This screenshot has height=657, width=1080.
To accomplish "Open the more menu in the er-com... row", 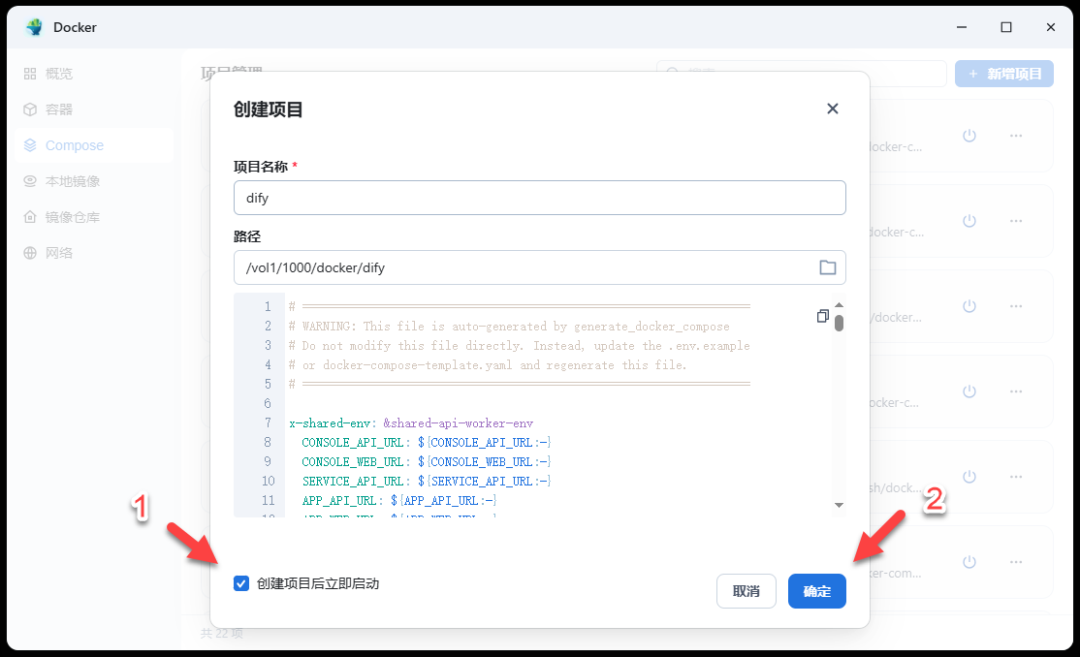I will pyautogui.click(x=1016, y=562).
